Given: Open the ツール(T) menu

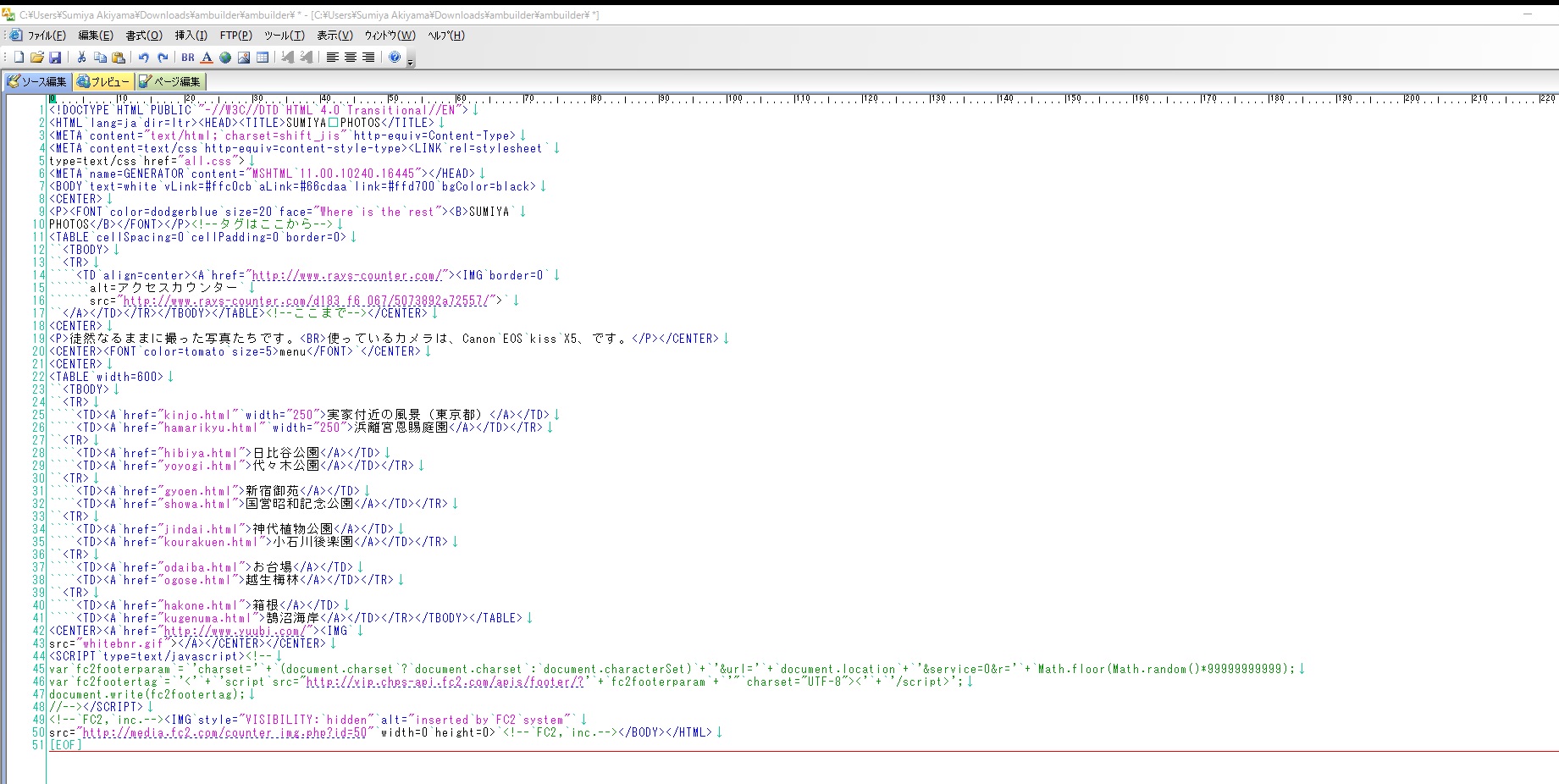Looking at the screenshot, I should click(x=285, y=36).
